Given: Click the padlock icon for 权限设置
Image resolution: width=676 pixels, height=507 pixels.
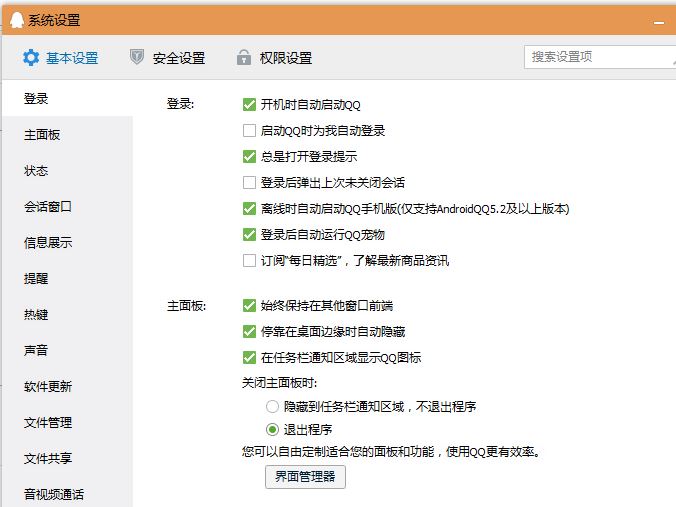Looking at the screenshot, I should 244,57.
